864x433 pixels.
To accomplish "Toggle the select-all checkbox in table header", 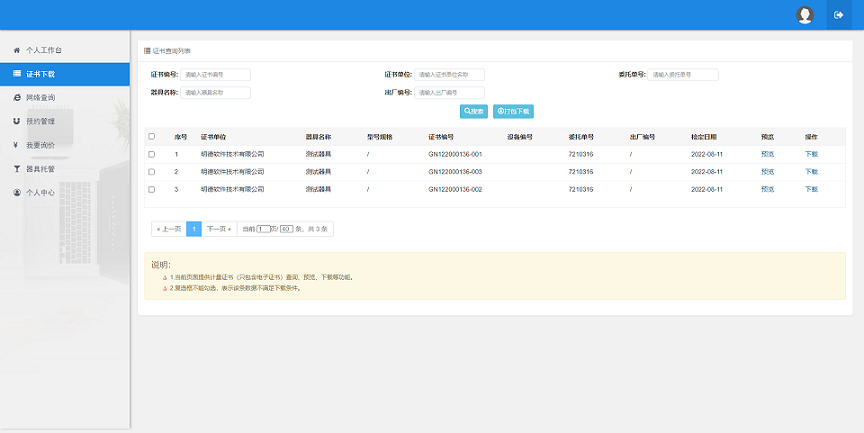I will (x=152, y=136).
